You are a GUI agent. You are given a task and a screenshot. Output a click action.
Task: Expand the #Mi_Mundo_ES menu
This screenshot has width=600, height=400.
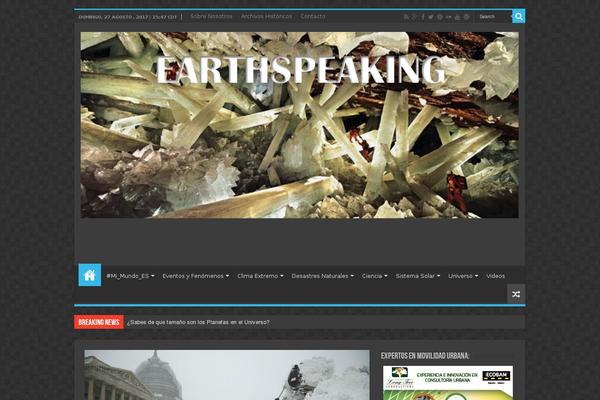[130, 276]
